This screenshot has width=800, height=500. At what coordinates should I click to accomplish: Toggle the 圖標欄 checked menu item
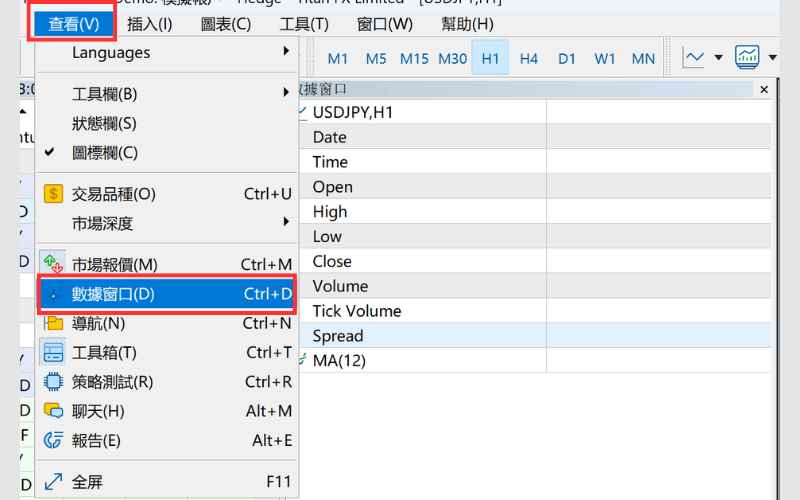tap(104, 153)
